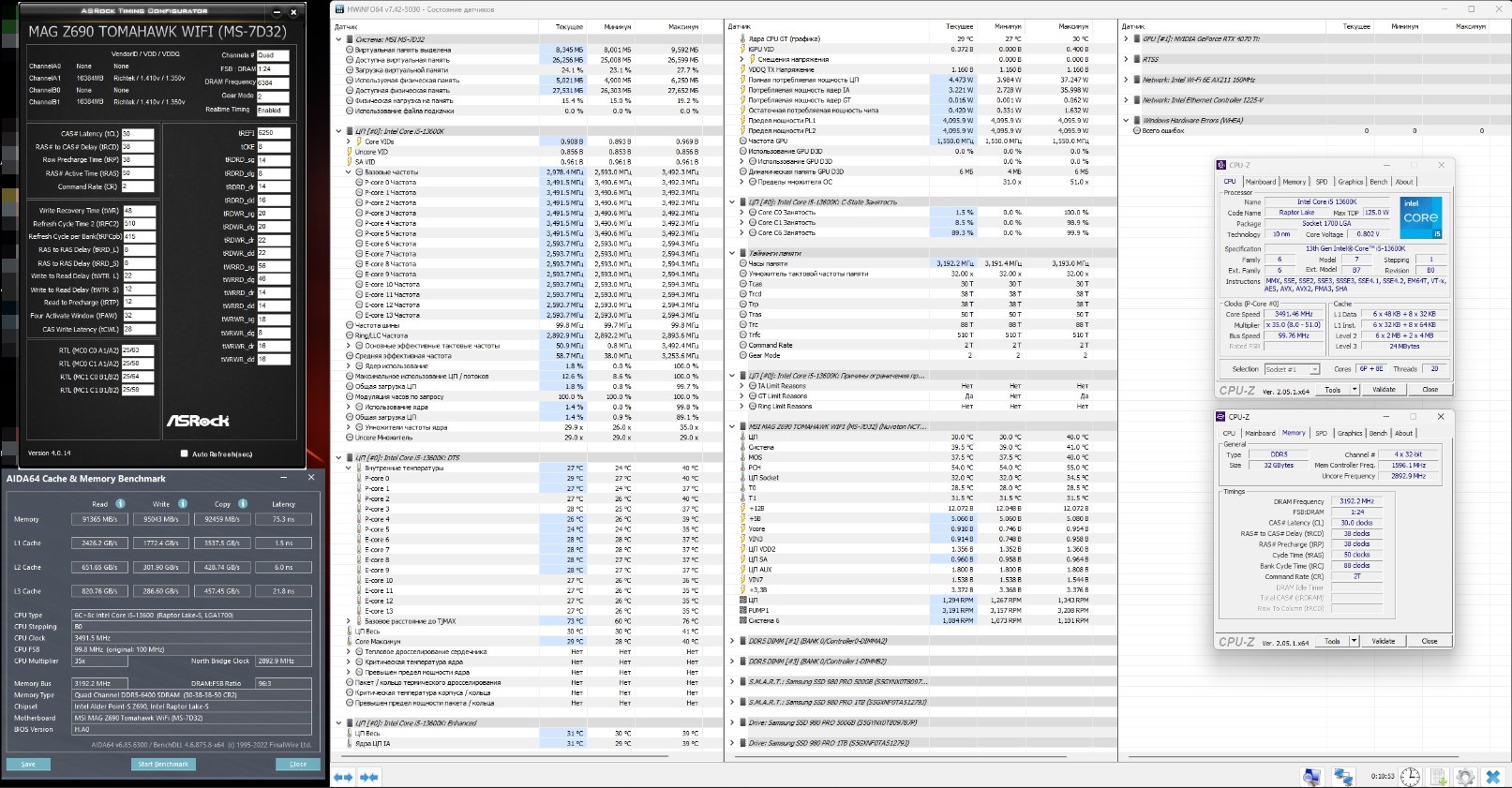The width and height of the screenshot is (1512, 788).
Task: Click the CAS# Latency (tCL) value field
Action: [x=138, y=134]
